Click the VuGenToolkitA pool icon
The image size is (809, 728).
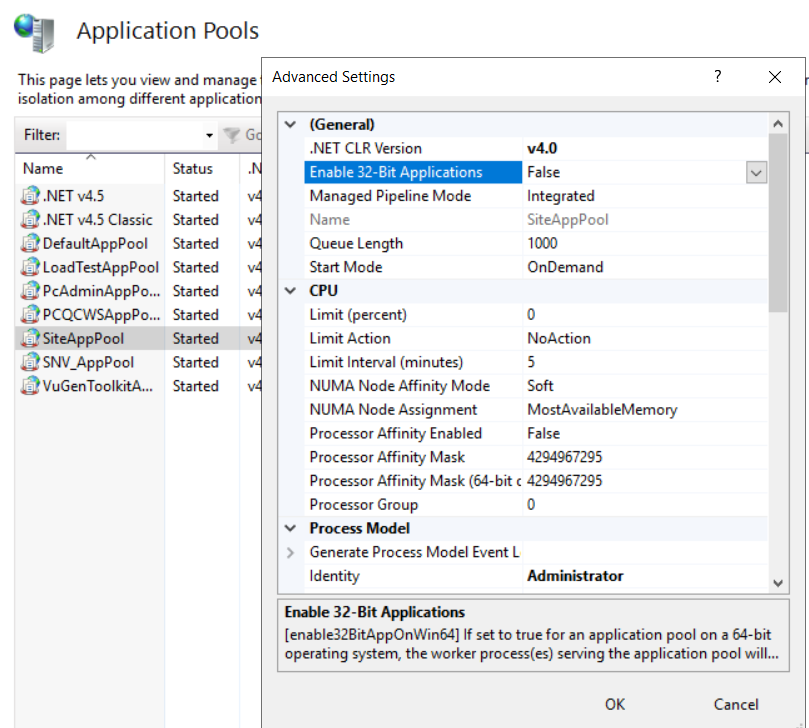[29, 386]
